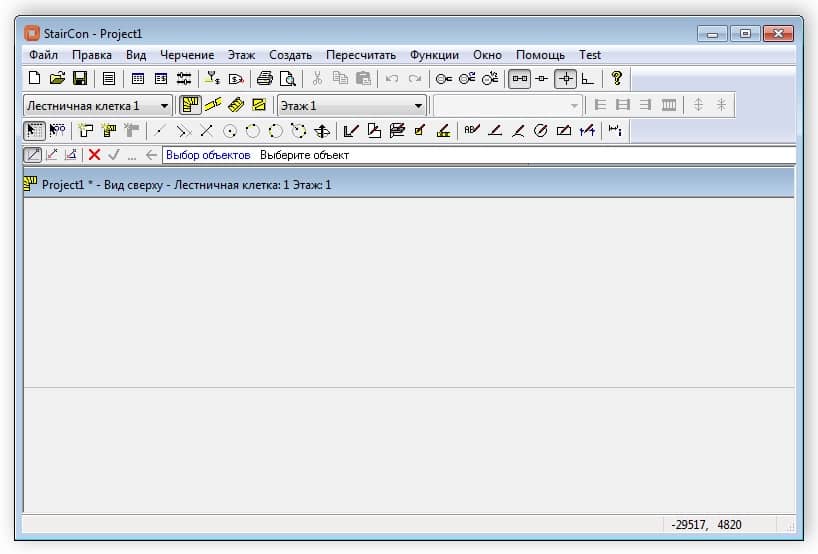Save the project using the floppy disk icon
The width and height of the screenshot is (818, 554).
(79, 78)
